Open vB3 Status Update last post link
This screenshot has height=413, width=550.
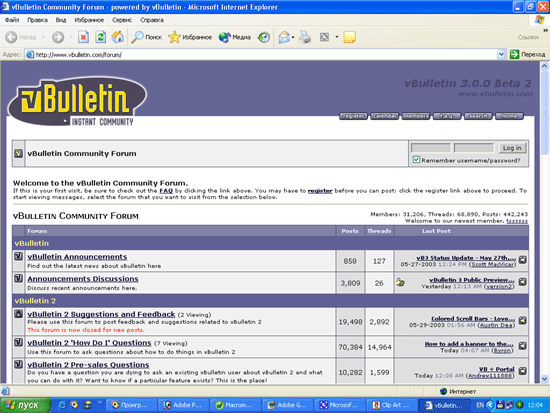pos(466,258)
